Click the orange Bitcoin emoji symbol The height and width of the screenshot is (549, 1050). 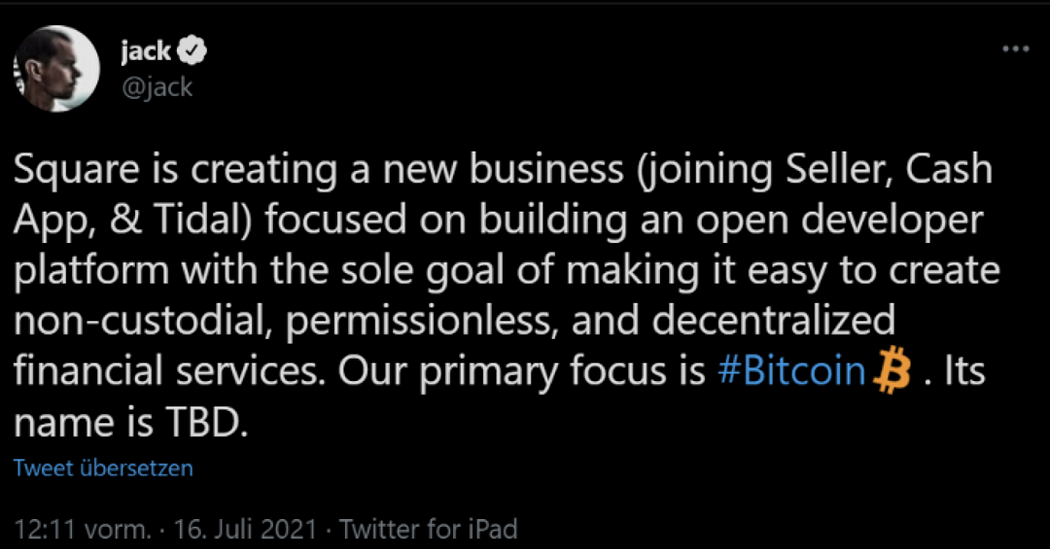coord(893,373)
